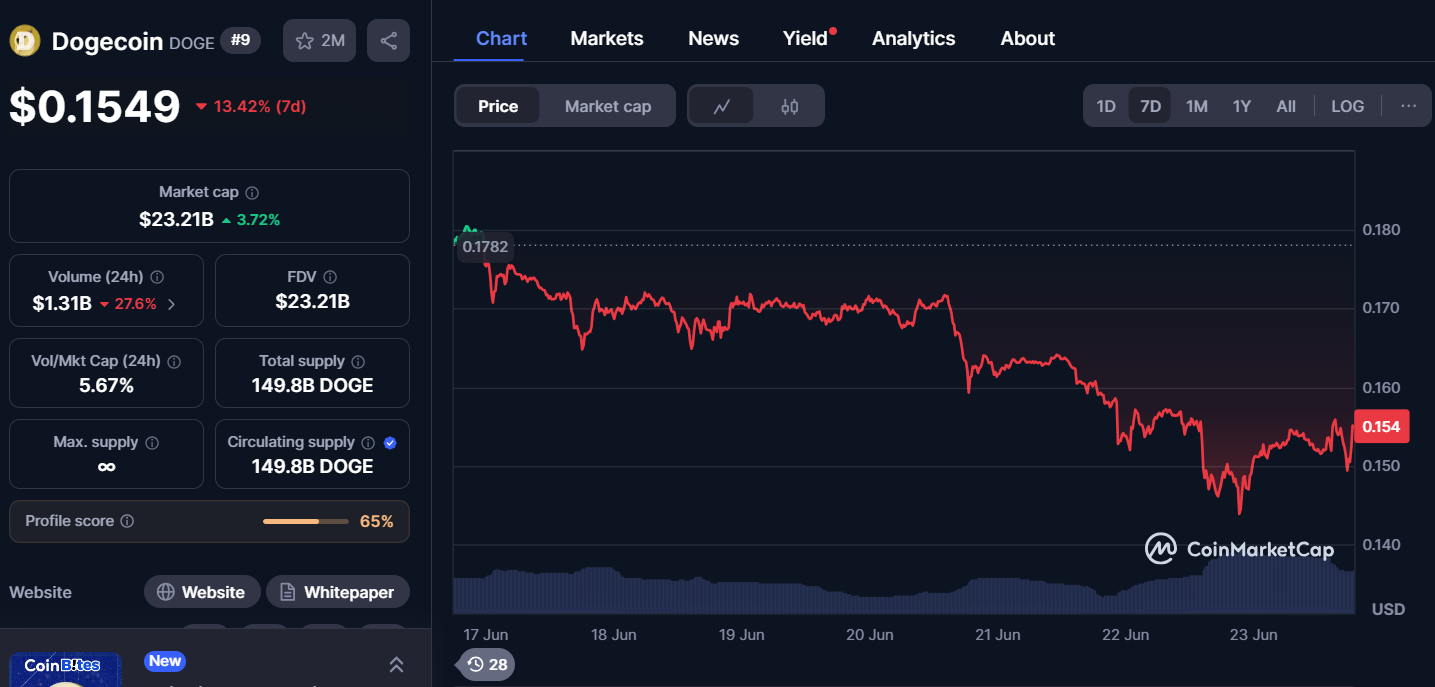Click the Dogecoin name heading

coord(107,41)
